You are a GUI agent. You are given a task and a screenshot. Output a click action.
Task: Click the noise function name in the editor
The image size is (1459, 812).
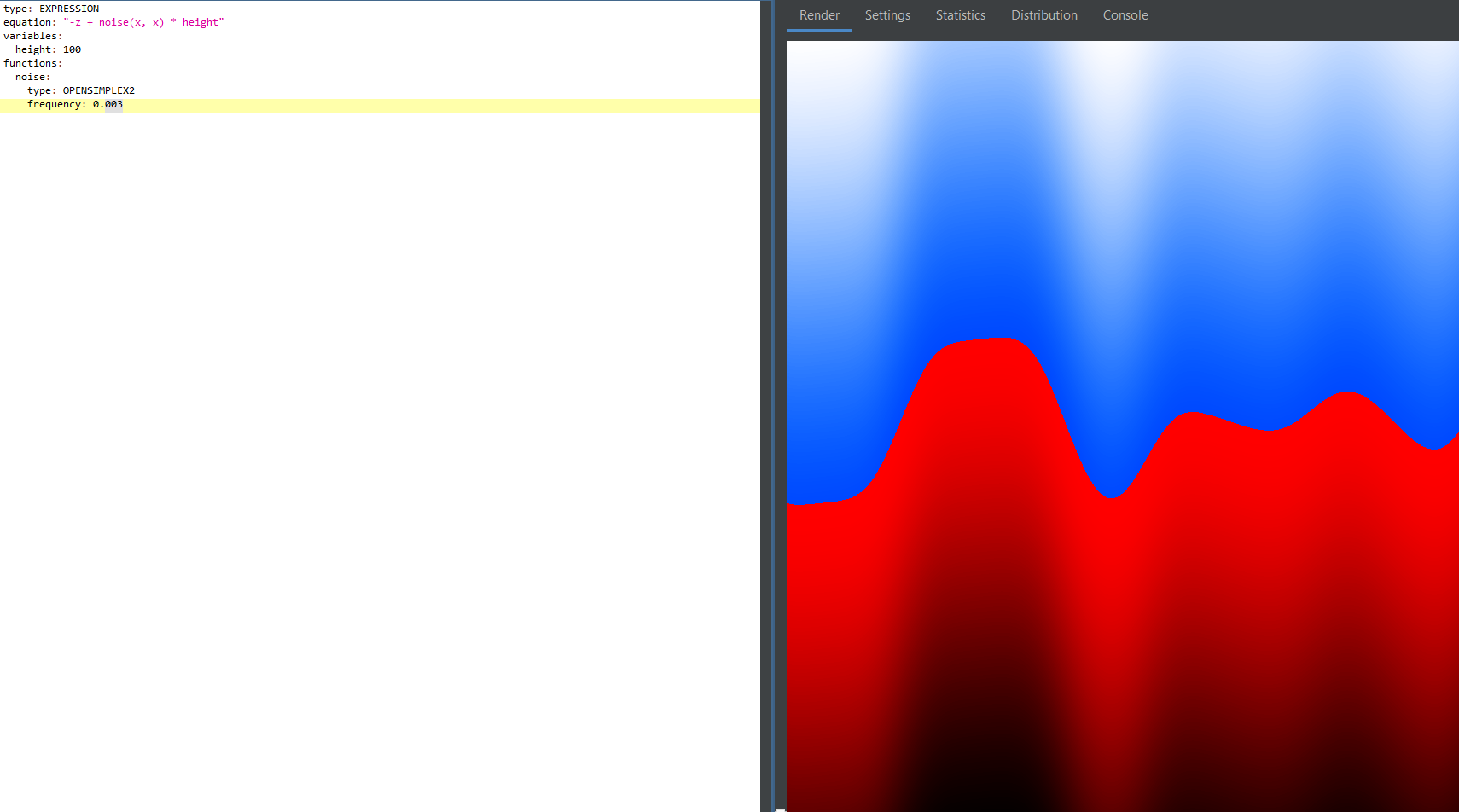point(31,76)
